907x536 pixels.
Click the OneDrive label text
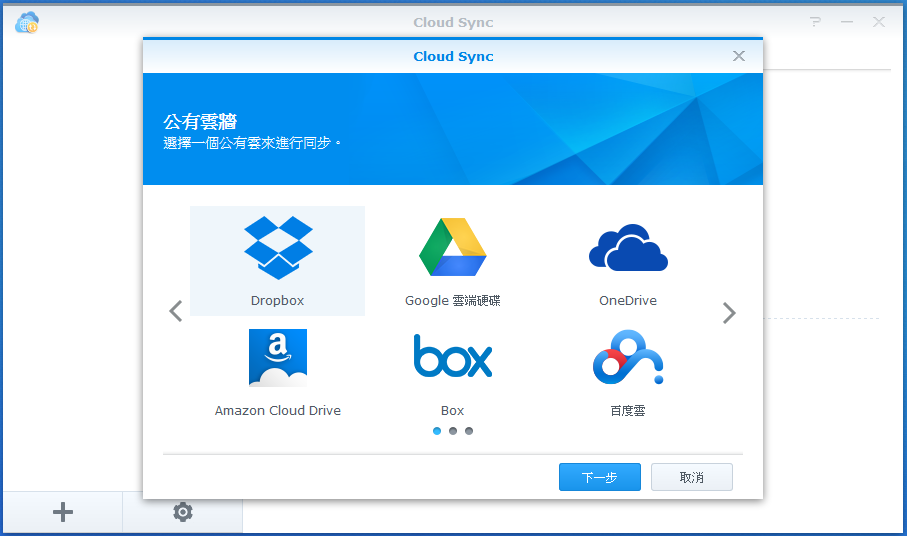point(628,301)
